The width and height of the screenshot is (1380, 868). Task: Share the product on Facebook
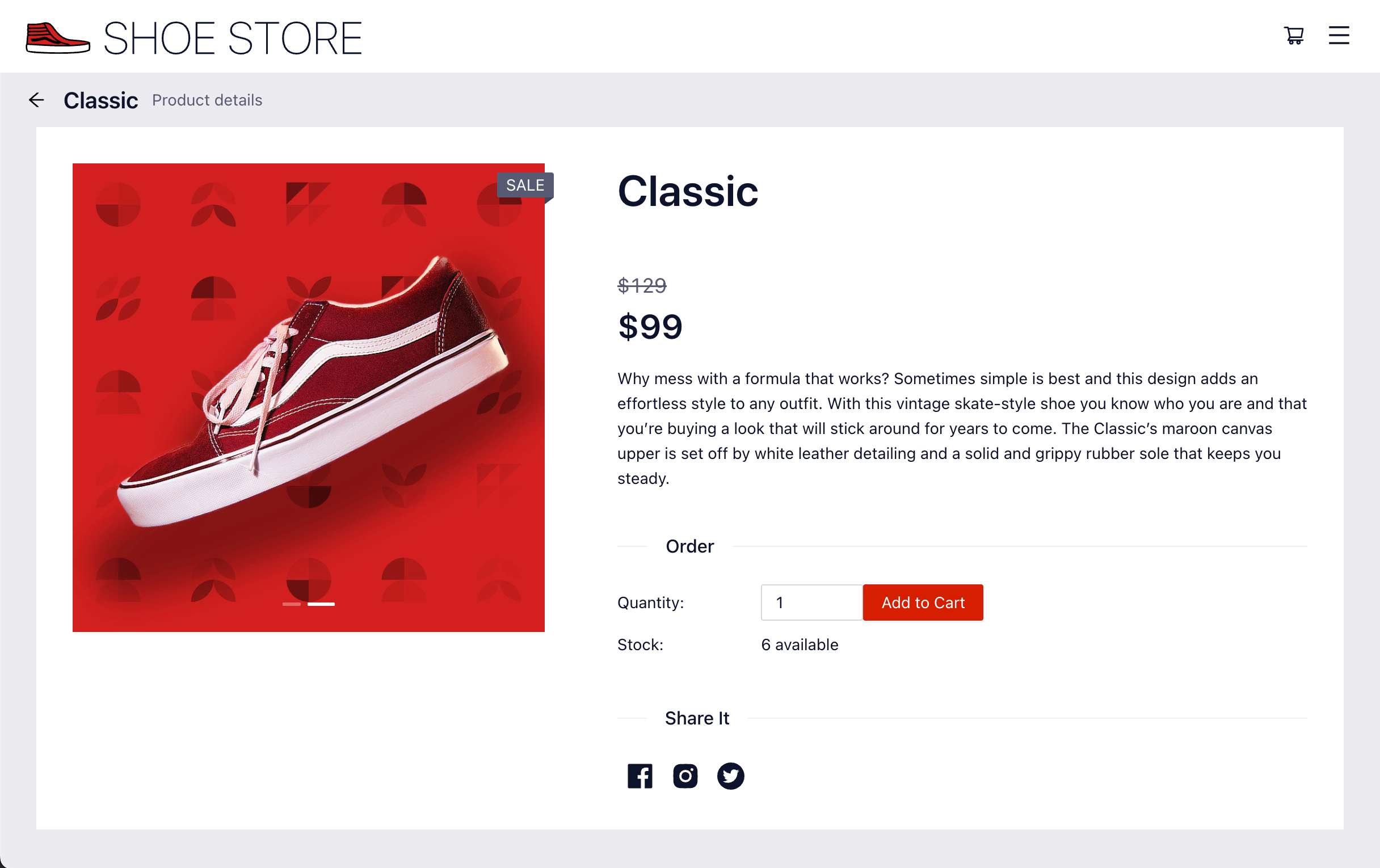pyautogui.click(x=639, y=776)
